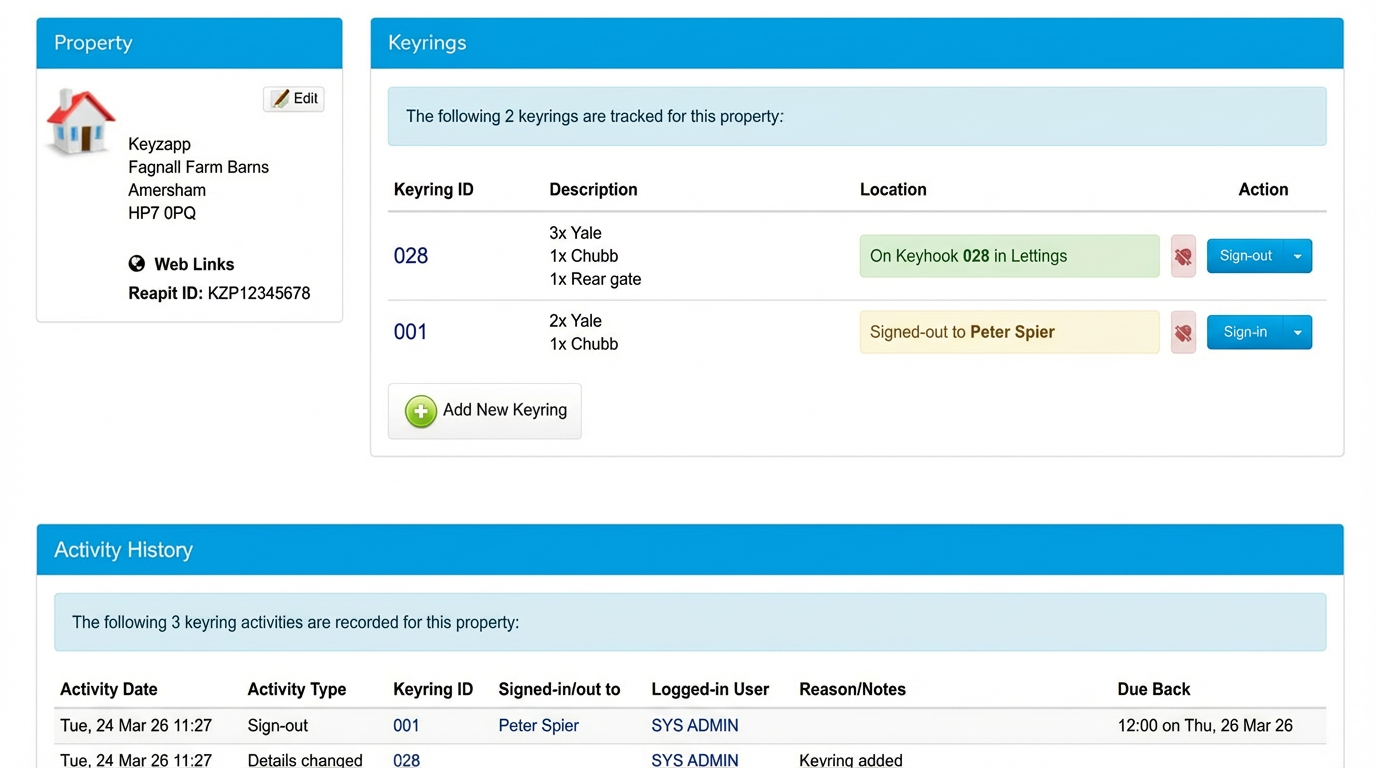Expand the dropdown arrow beside Sign-in
The width and height of the screenshot is (1376, 768).
(1297, 333)
